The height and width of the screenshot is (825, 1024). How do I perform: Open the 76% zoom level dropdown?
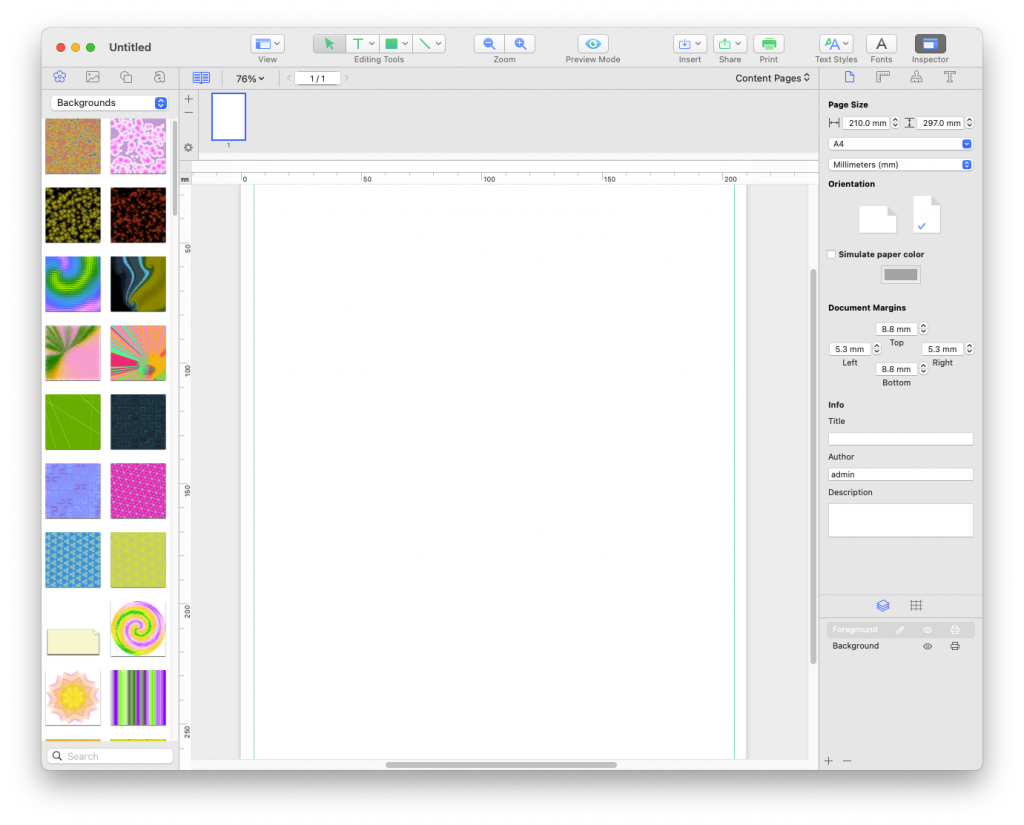pos(250,78)
